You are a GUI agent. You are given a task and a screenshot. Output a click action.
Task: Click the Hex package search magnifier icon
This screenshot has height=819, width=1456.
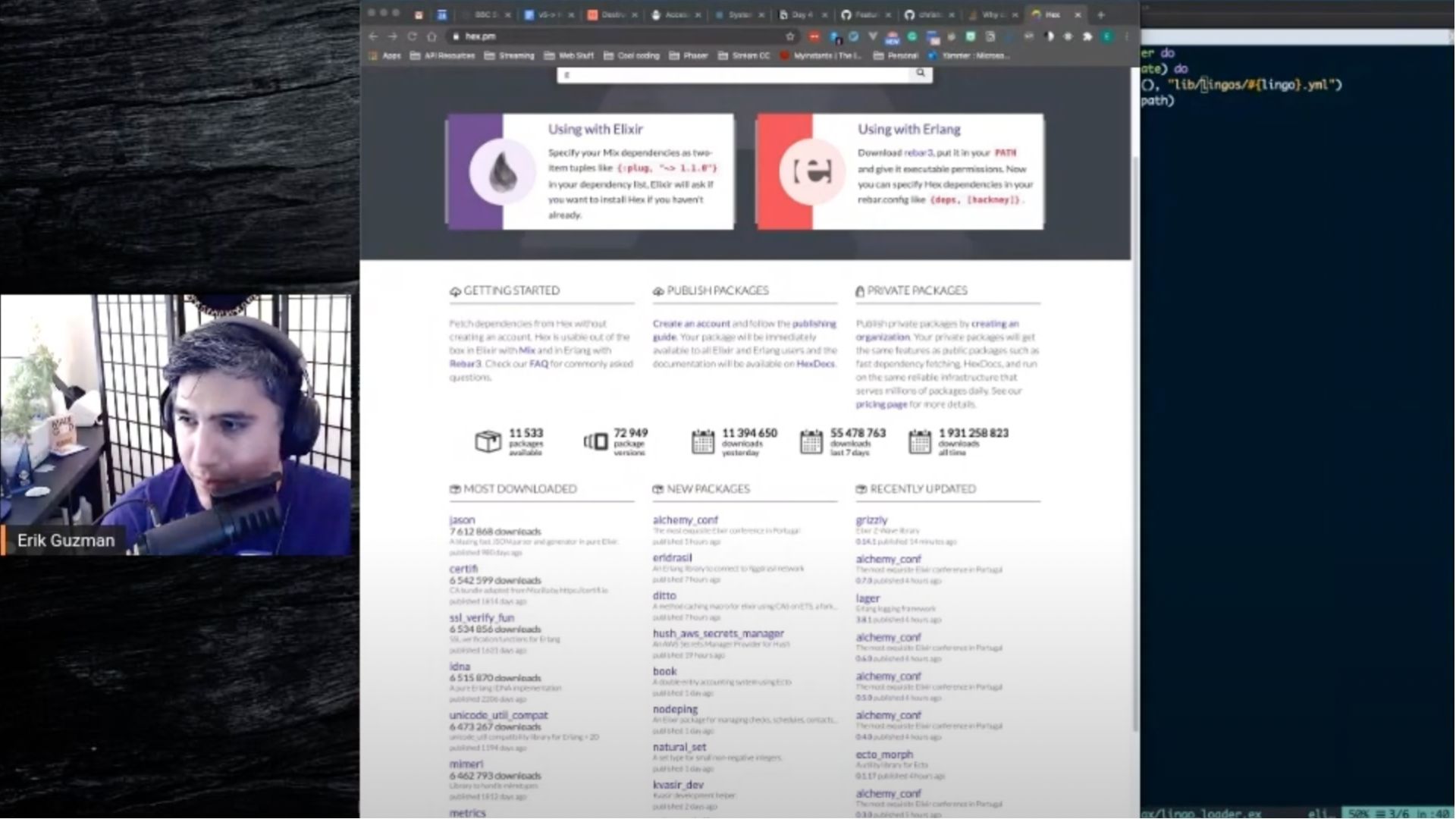click(x=920, y=74)
